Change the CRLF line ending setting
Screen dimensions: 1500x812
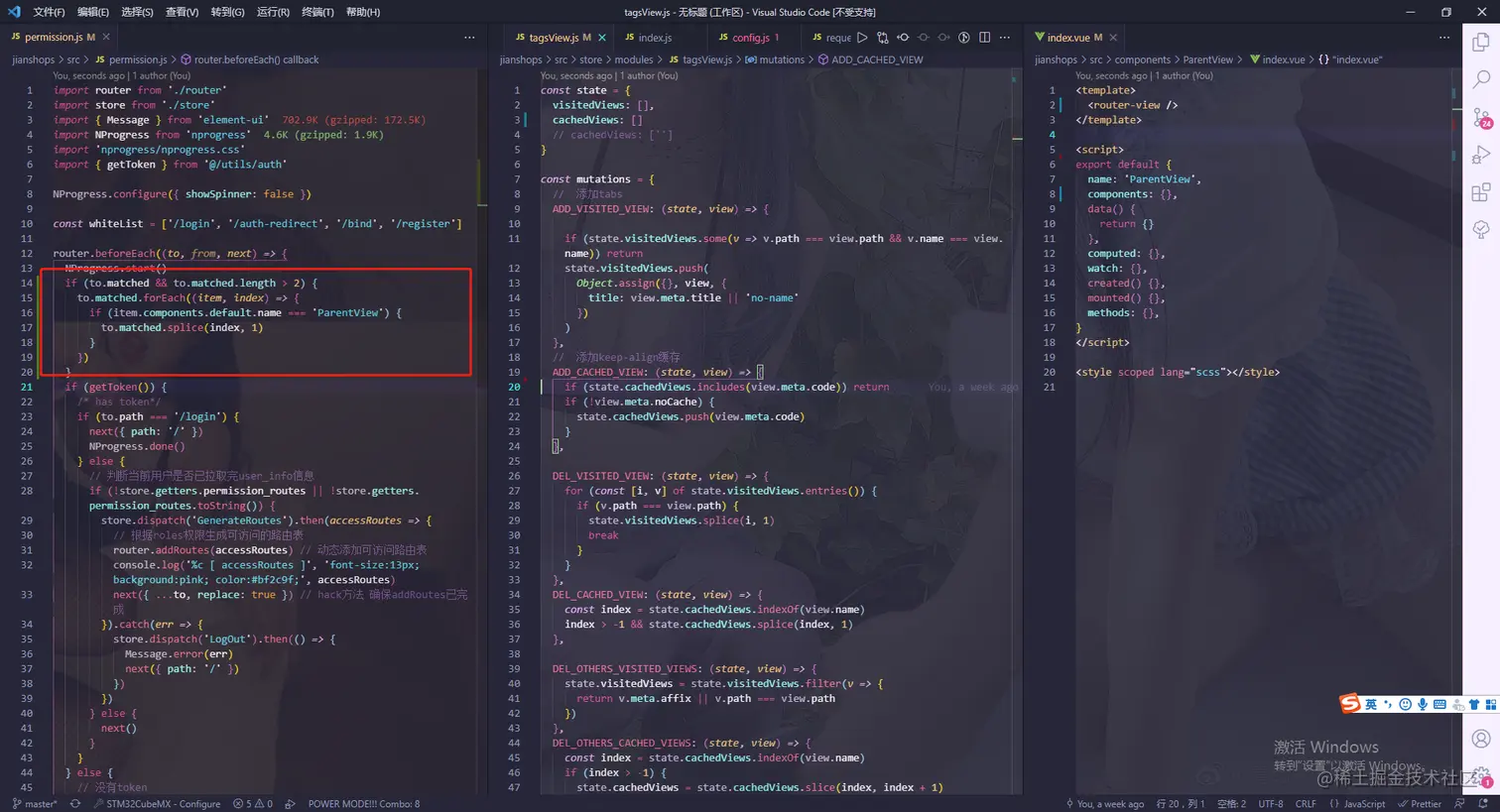1306,804
